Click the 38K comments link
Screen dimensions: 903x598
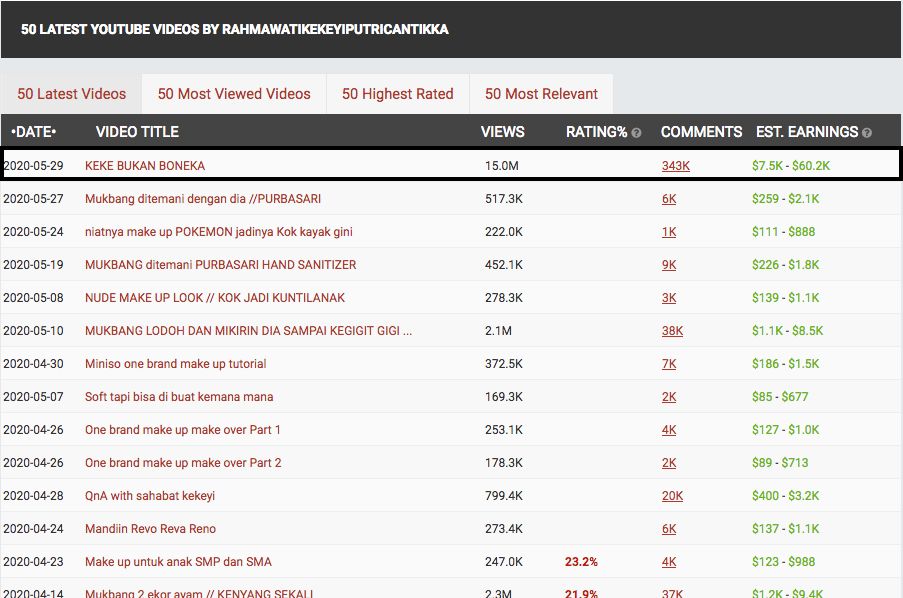point(672,331)
